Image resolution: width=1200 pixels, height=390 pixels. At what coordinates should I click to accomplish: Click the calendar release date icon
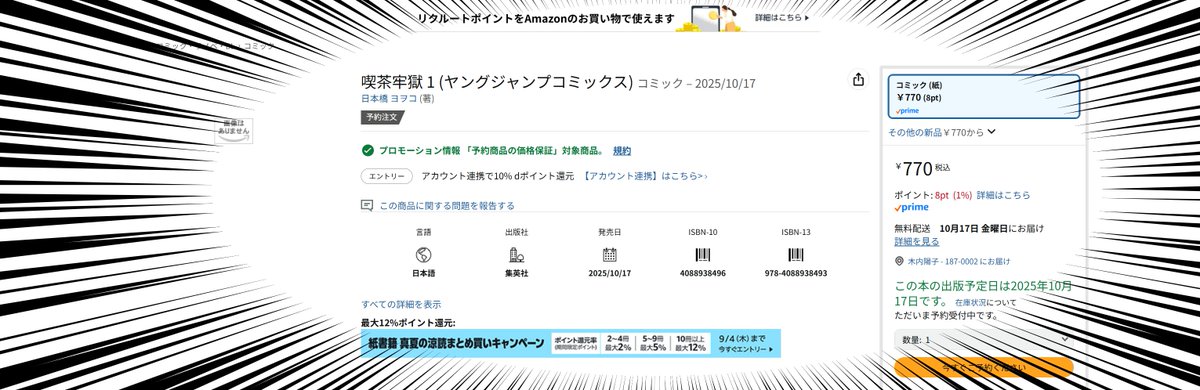point(609,254)
